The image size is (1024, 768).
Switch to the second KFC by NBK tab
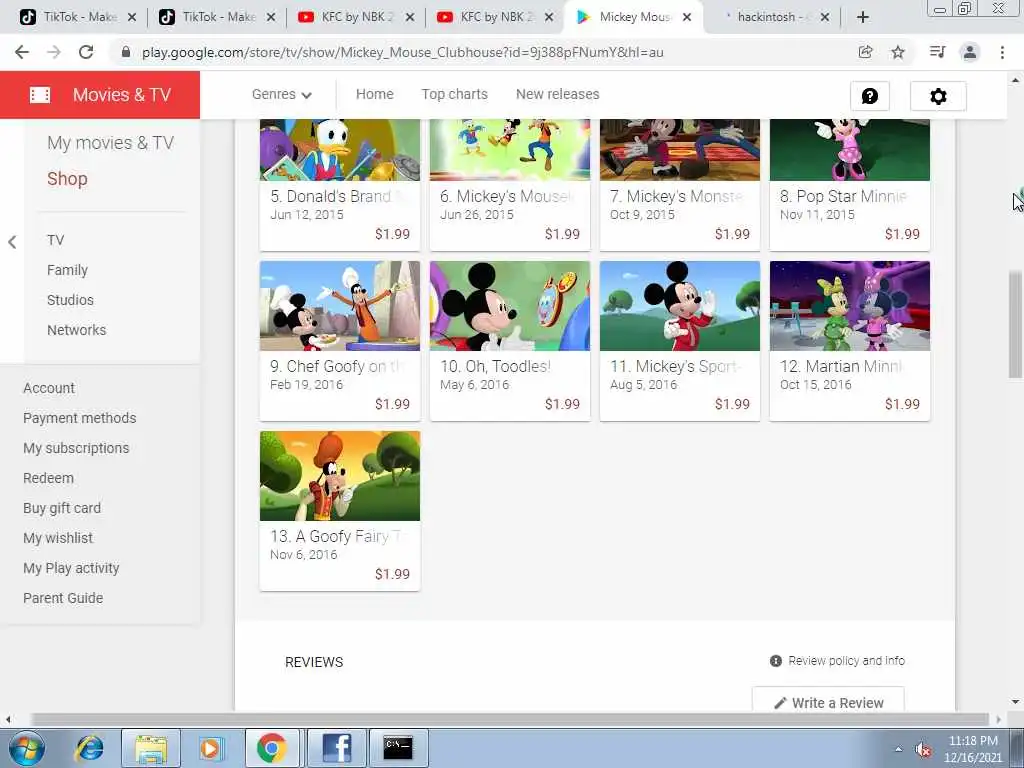(496, 17)
